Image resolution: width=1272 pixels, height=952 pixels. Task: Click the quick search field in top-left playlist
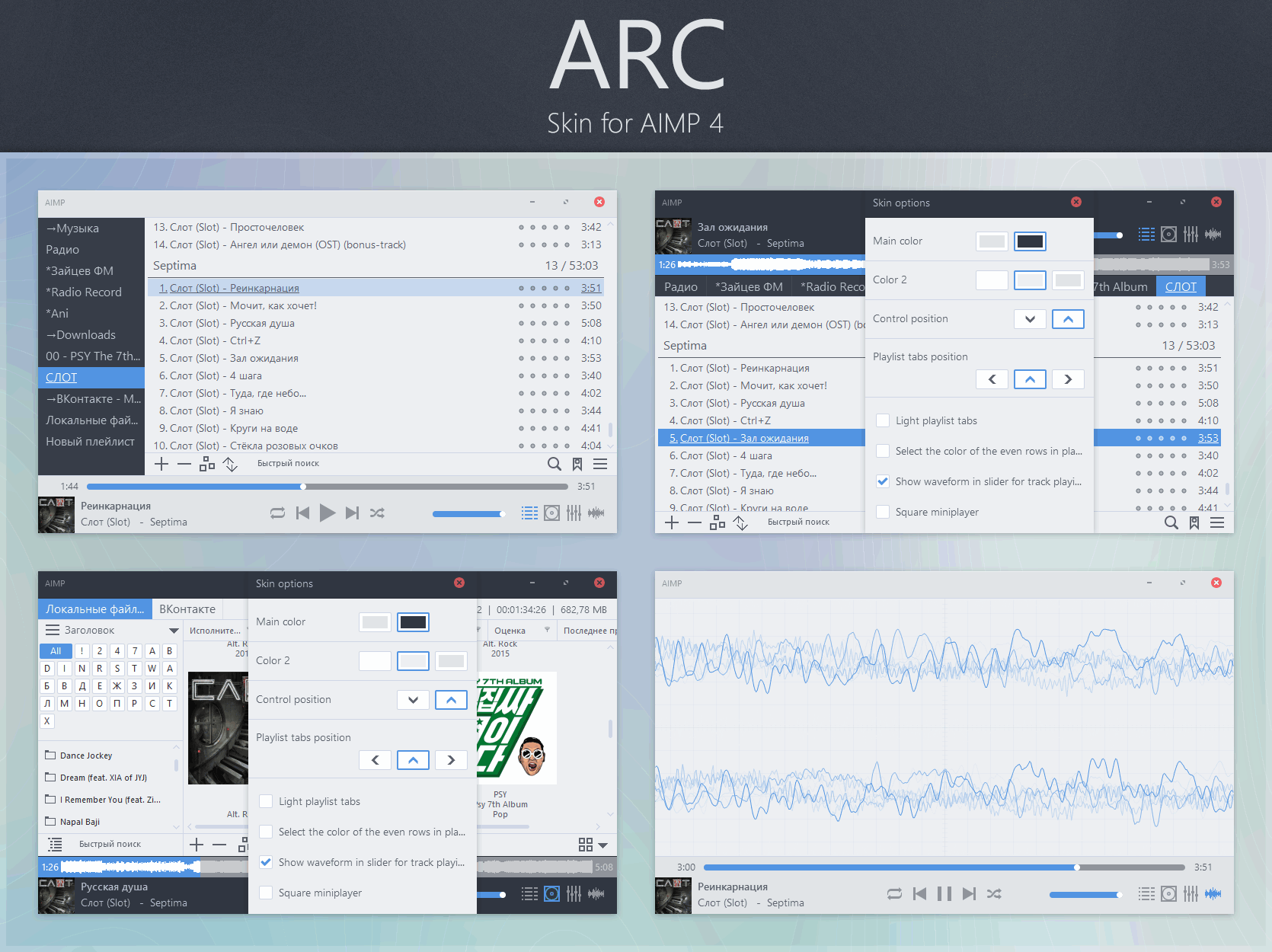pyautogui.click(x=288, y=464)
